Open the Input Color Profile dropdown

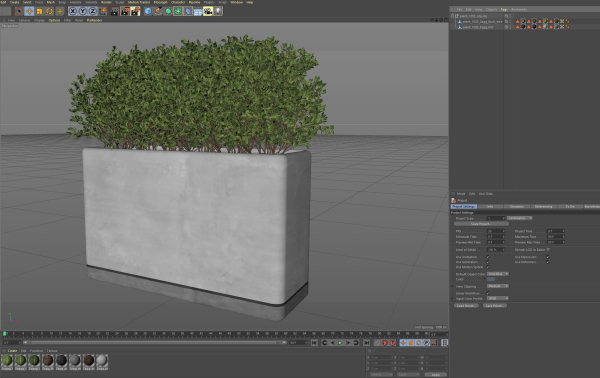coord(497,298)
